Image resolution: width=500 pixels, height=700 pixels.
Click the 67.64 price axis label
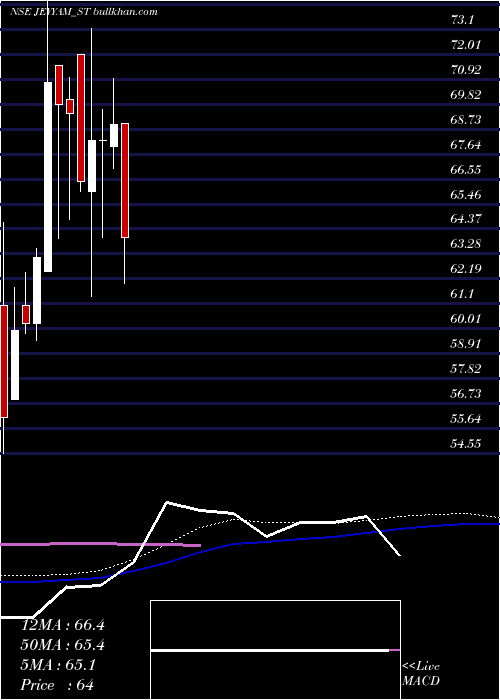(x=466, y=145)
